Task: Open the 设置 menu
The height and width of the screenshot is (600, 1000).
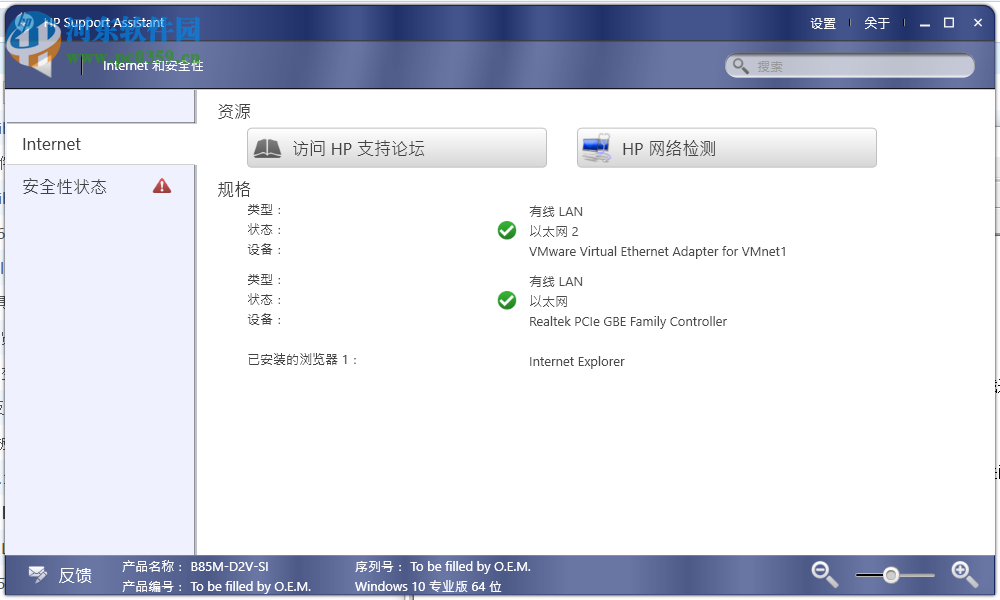Action: [822, 23]
